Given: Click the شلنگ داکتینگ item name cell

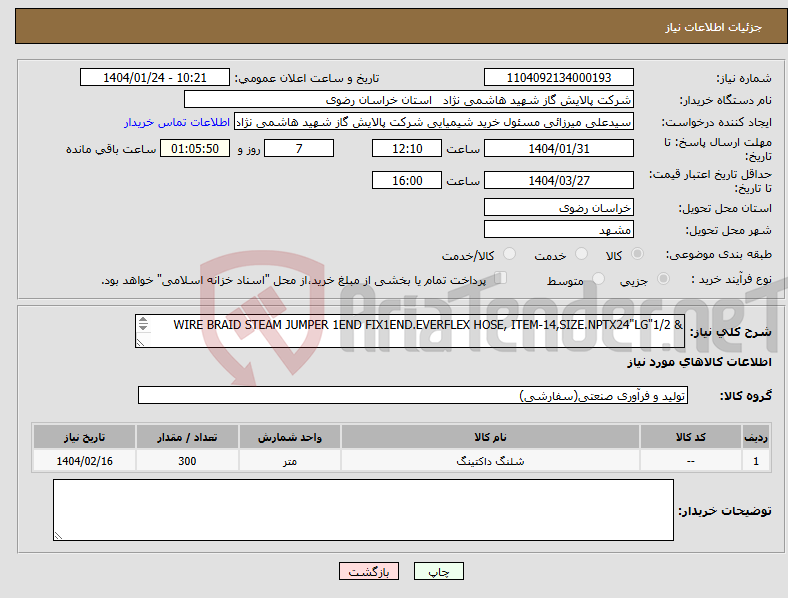Looking at the screenshot, I should 490,460.
